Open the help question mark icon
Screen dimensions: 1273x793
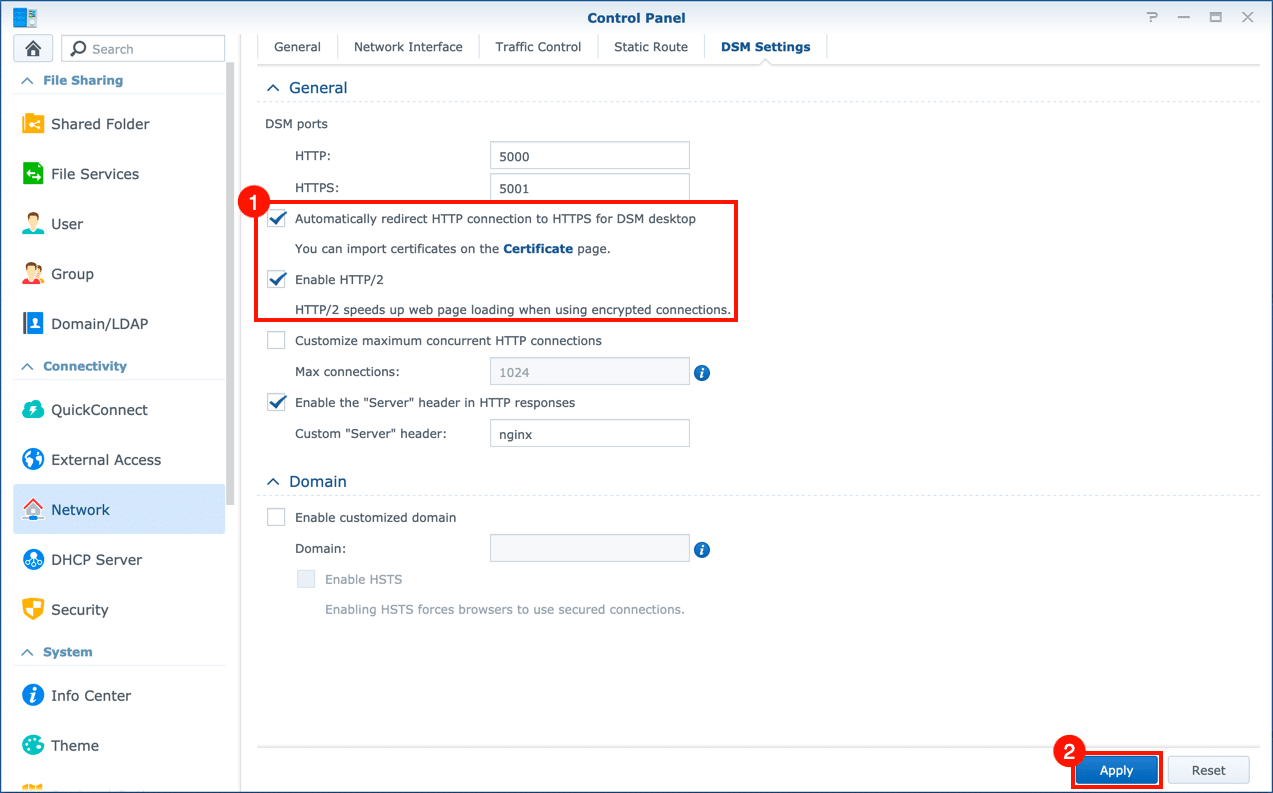coord(1152,18)
